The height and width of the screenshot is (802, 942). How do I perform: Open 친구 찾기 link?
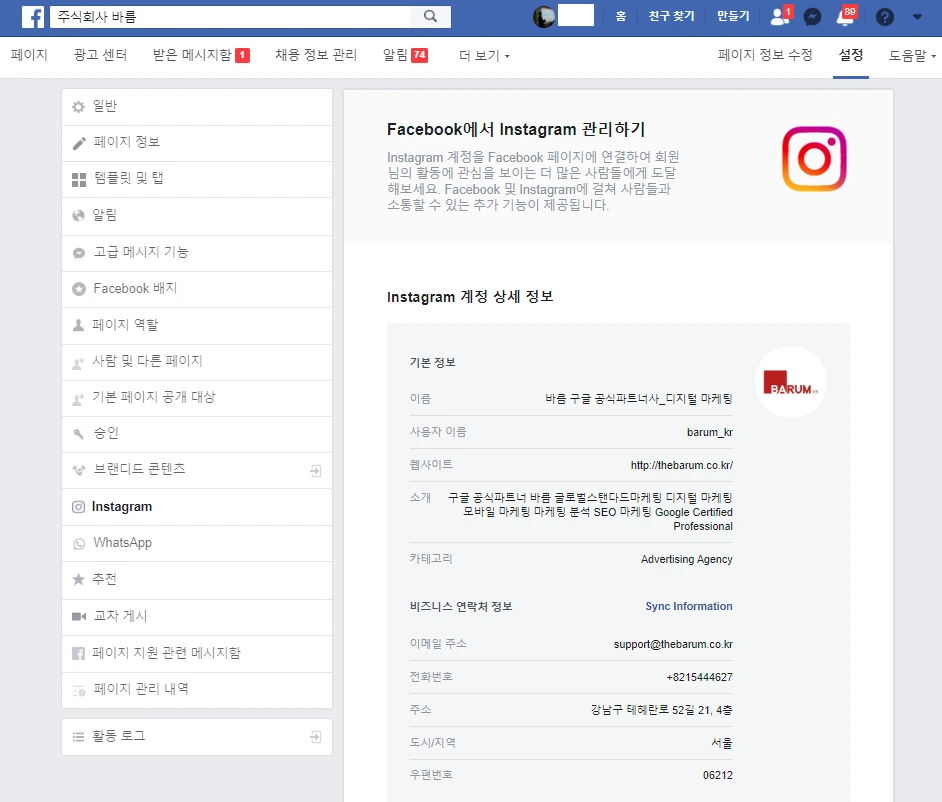[671, 16]
